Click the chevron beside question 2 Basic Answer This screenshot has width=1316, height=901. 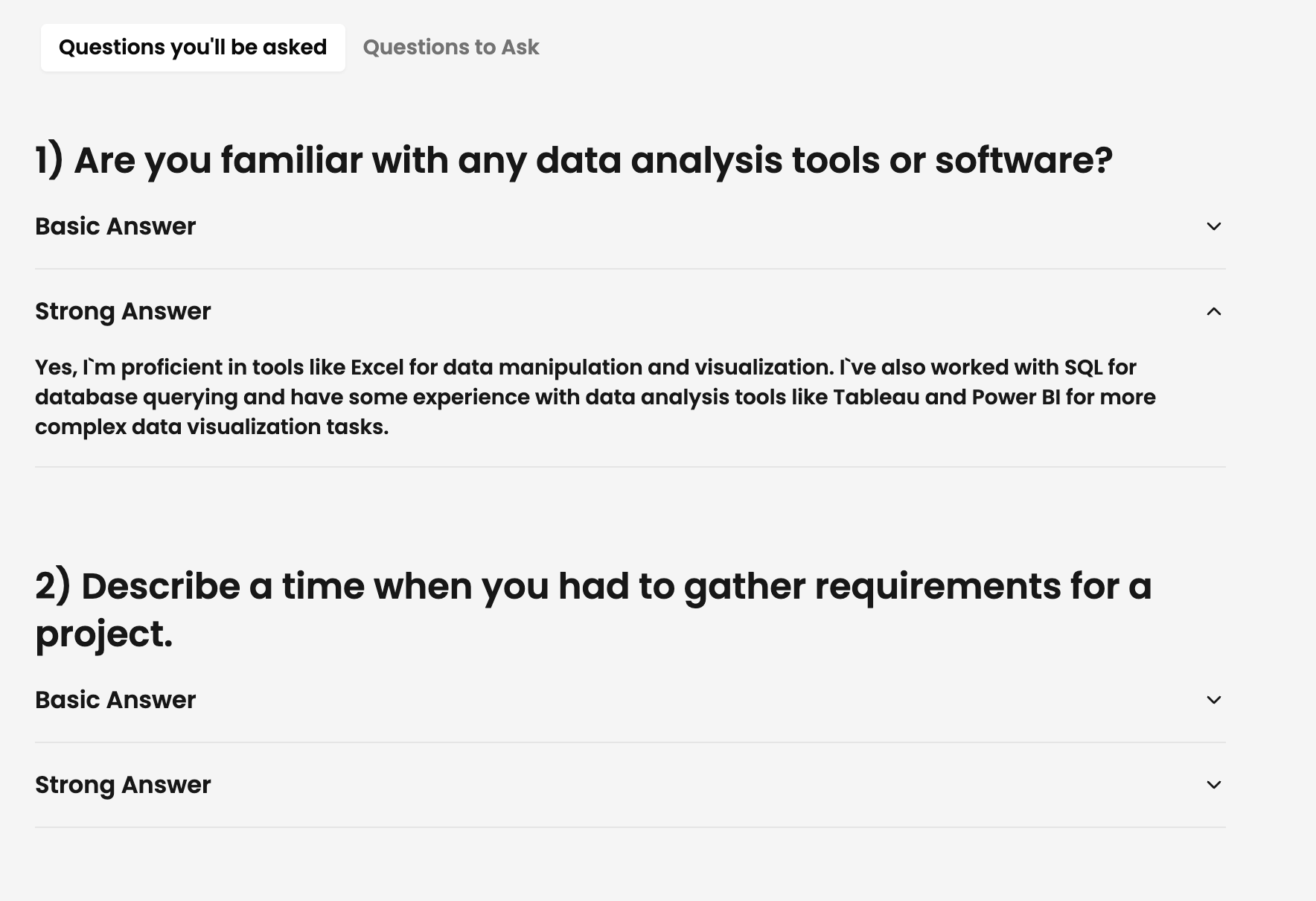pyautogui.click(x=1213, y=700)
